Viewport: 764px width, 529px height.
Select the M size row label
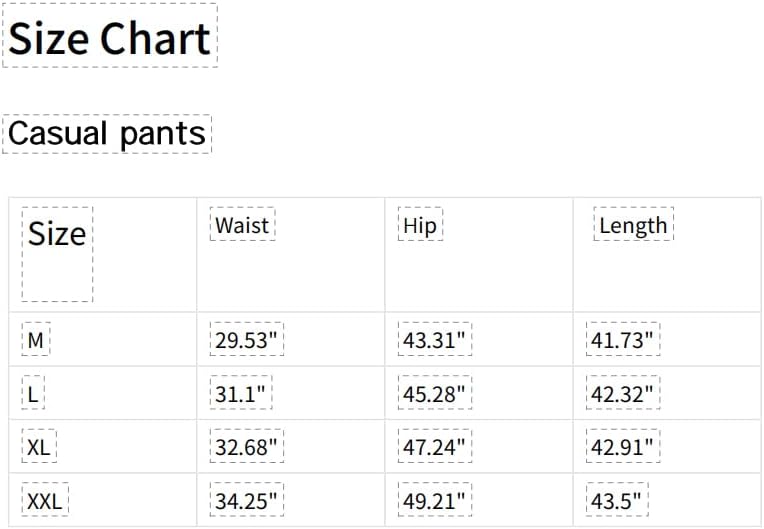coord(36,339)
